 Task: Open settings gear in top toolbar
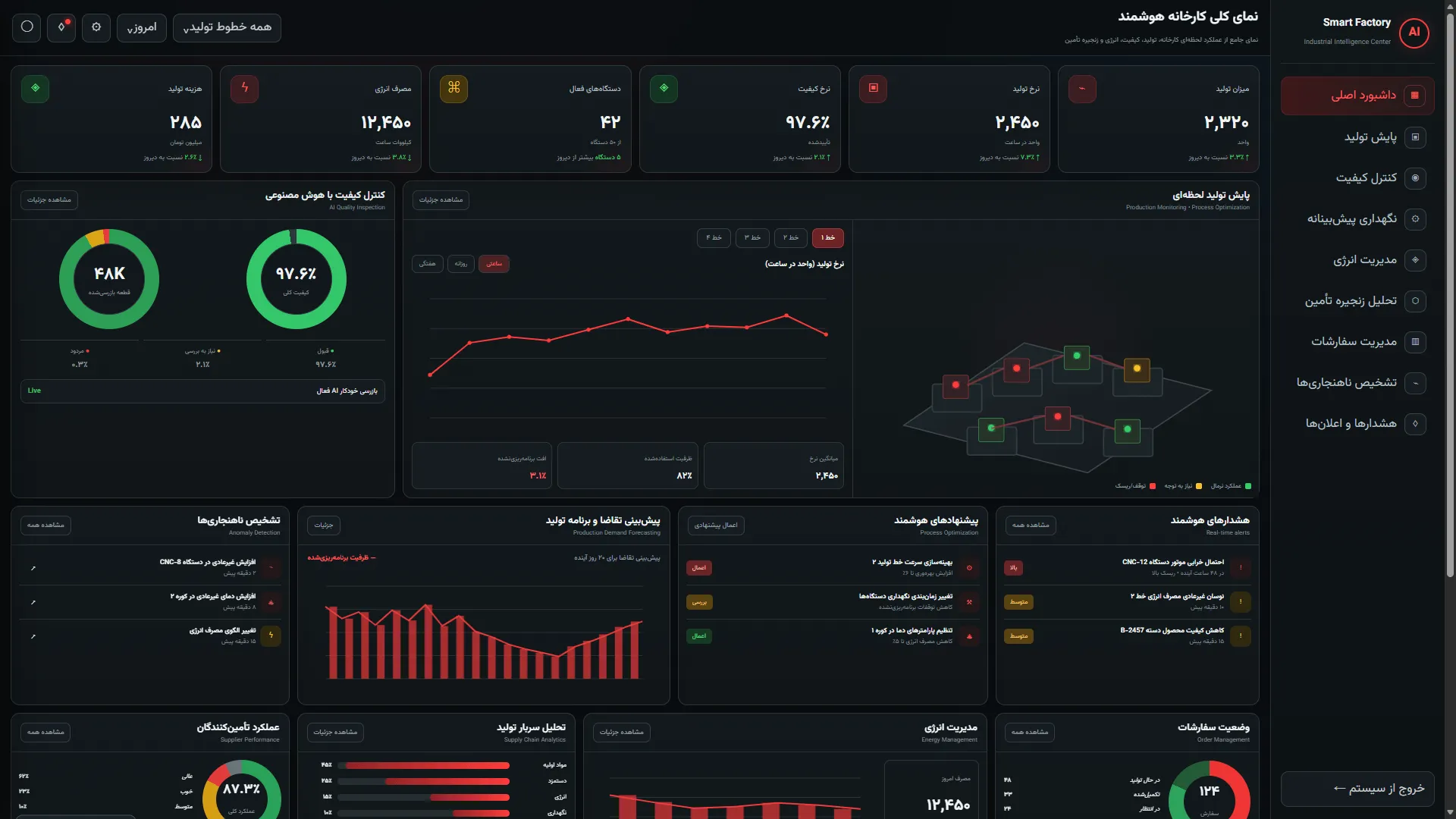(x=96, y=27)
